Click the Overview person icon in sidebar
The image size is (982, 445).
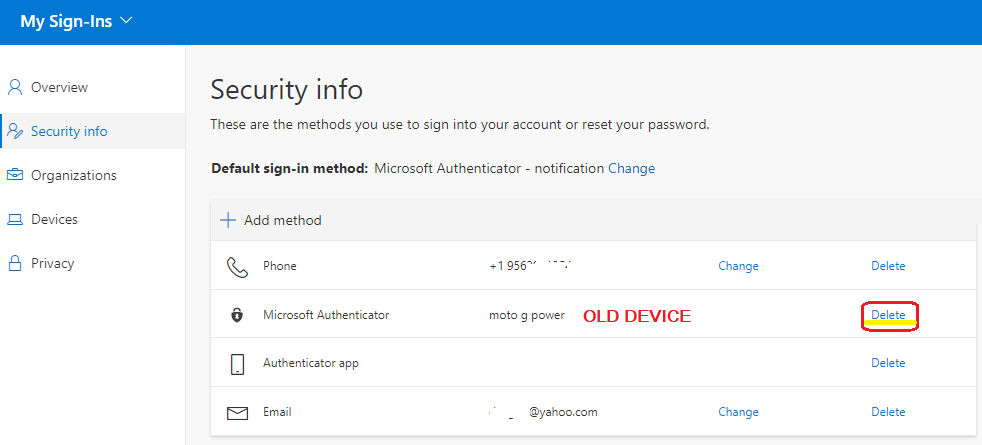pyautogui.click(x=15, y=87)
